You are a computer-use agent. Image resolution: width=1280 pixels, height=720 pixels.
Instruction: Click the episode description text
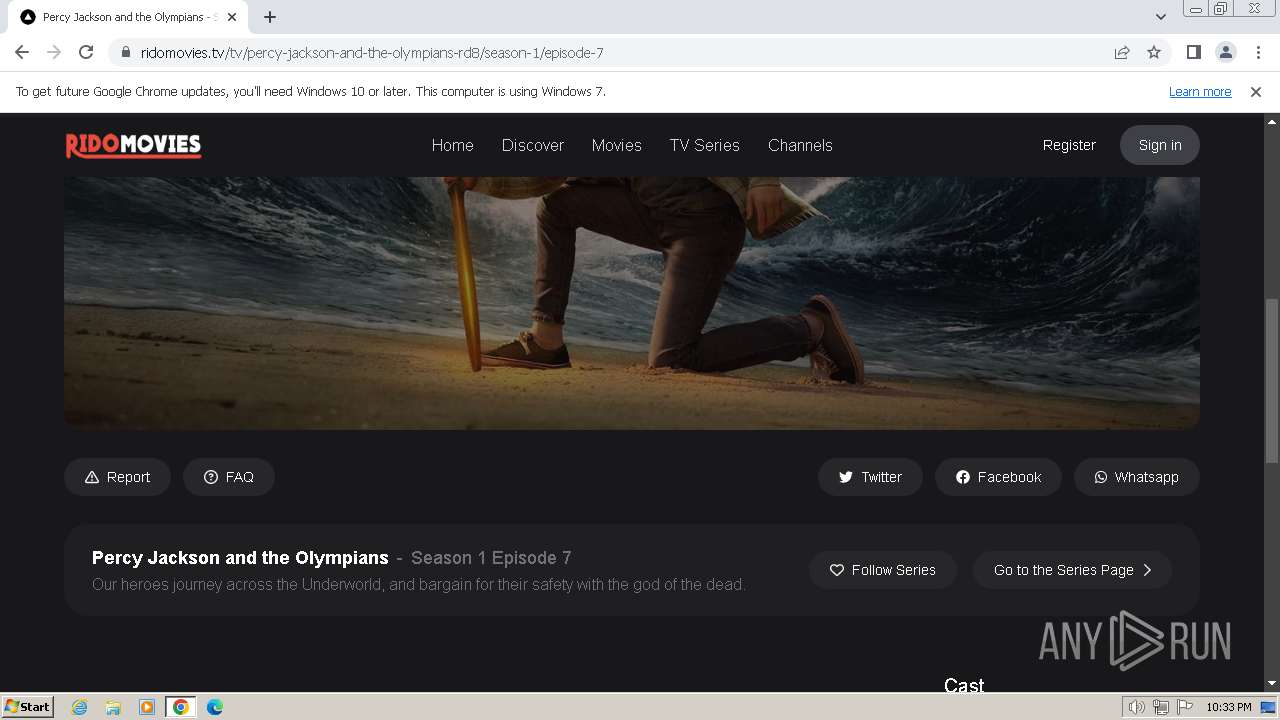pyautogui.click(x=419, y=584)
